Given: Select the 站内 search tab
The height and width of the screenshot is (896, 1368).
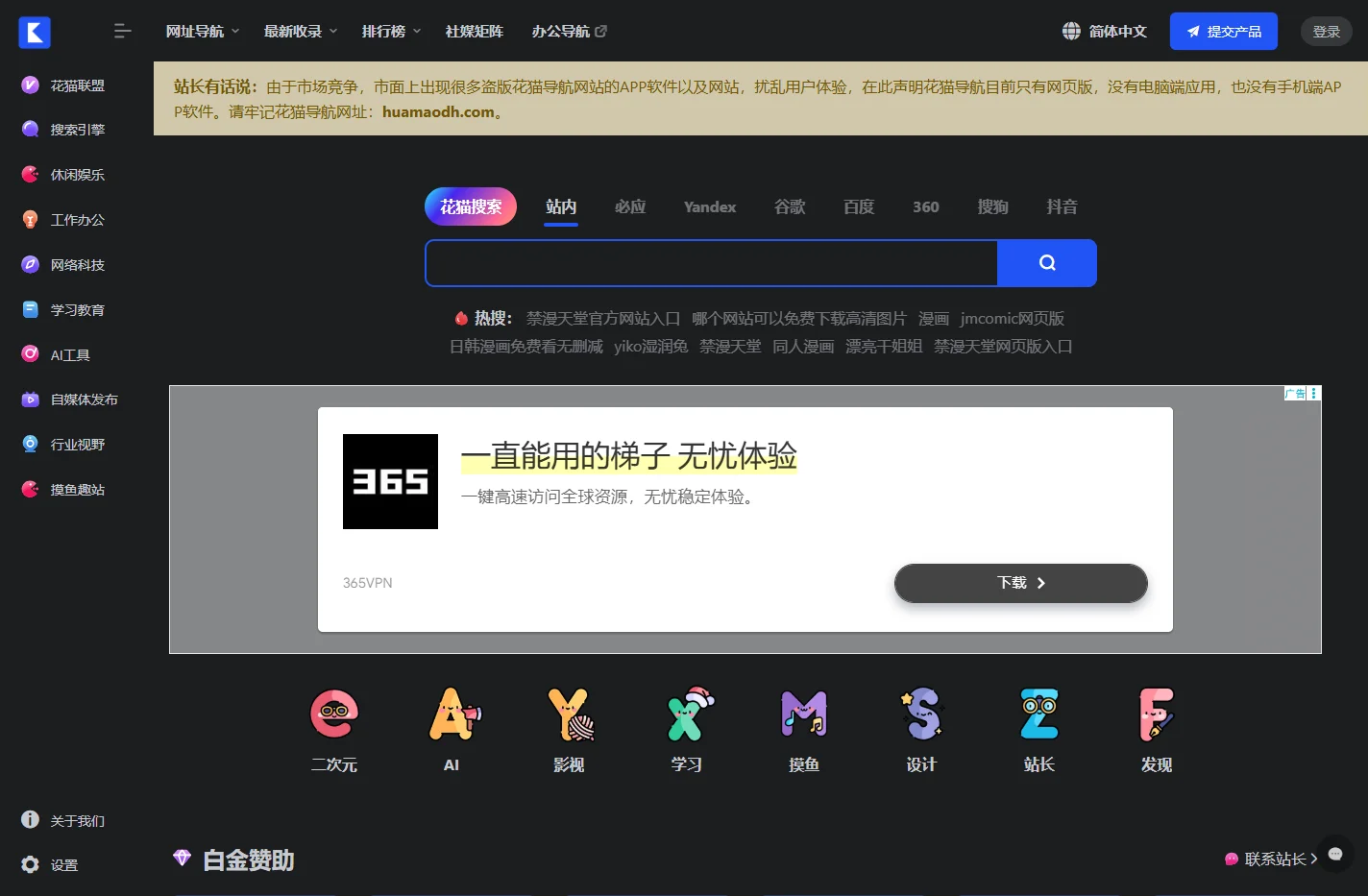Looking at the screenshot, I should [561, 206].
